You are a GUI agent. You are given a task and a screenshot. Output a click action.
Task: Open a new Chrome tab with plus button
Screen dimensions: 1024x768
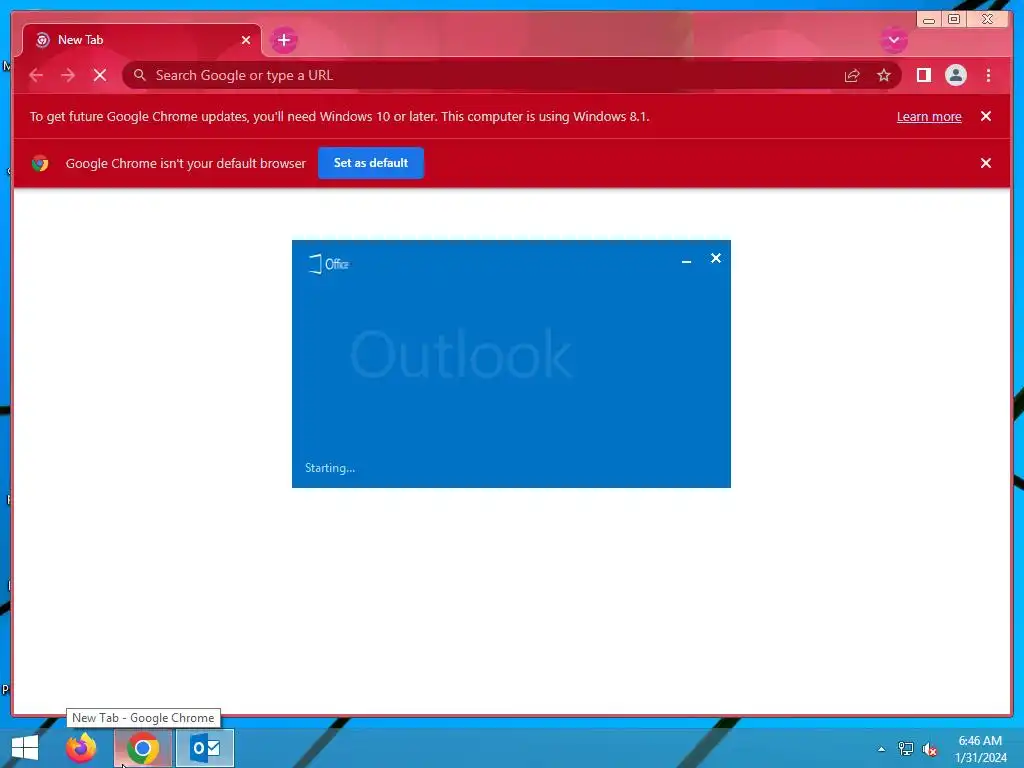click(x=283, y=40)
